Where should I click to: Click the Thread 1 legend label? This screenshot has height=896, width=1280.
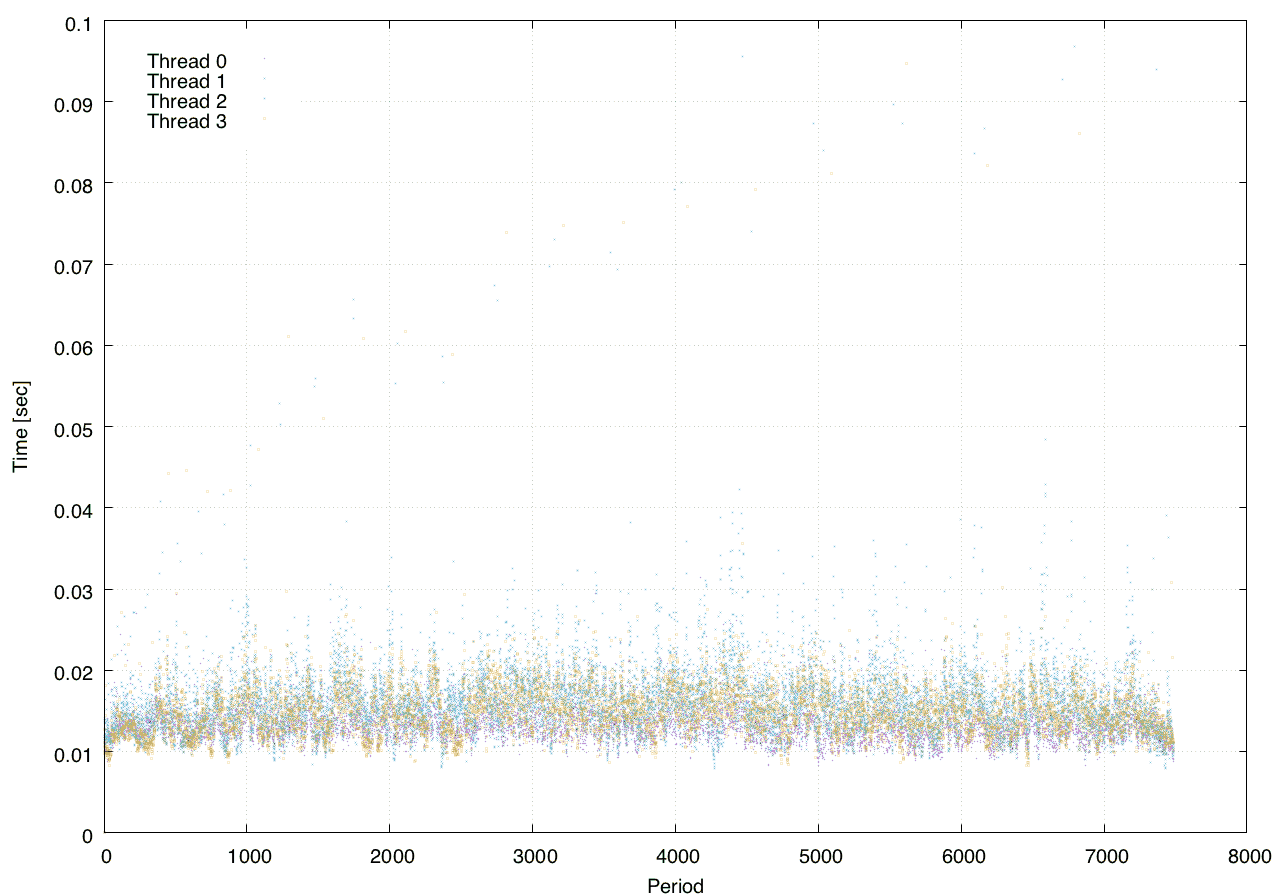tap(187, 81)
